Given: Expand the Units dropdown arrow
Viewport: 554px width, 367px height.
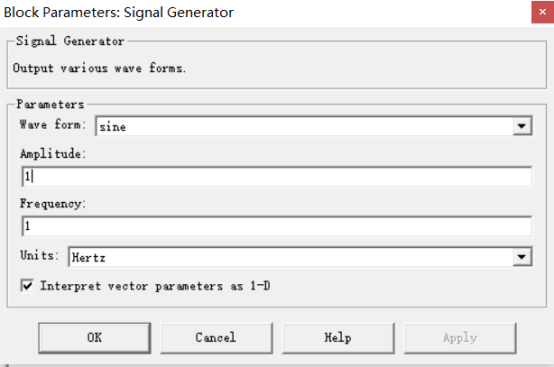Looking at the screenshot, I should pyautogui.click(x=522, y=257).
